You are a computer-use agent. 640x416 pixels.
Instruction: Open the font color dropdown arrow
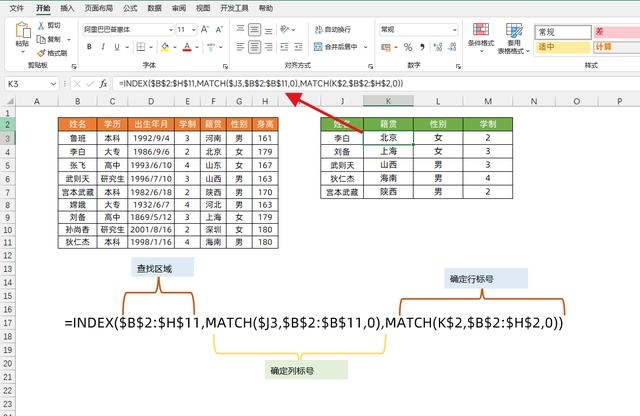coord(197,47)
